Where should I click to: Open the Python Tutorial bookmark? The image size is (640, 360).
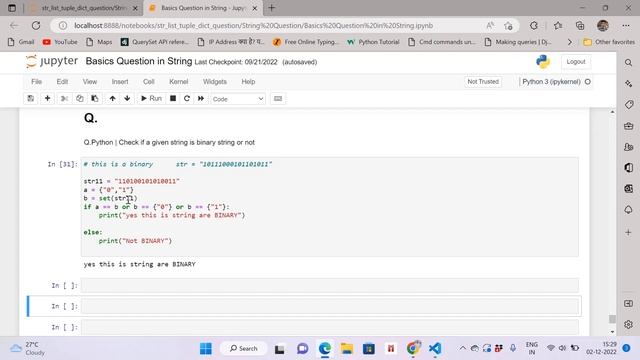[373, 42]
